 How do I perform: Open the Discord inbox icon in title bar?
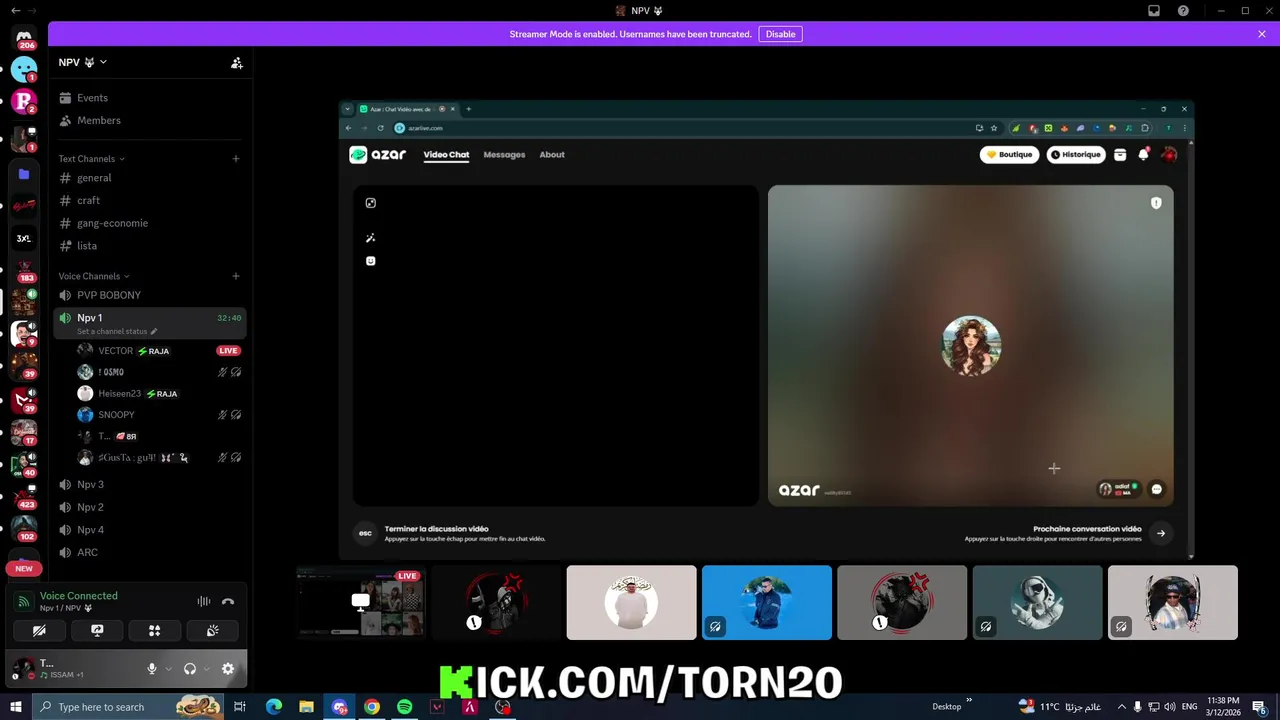click(1154, 11)
